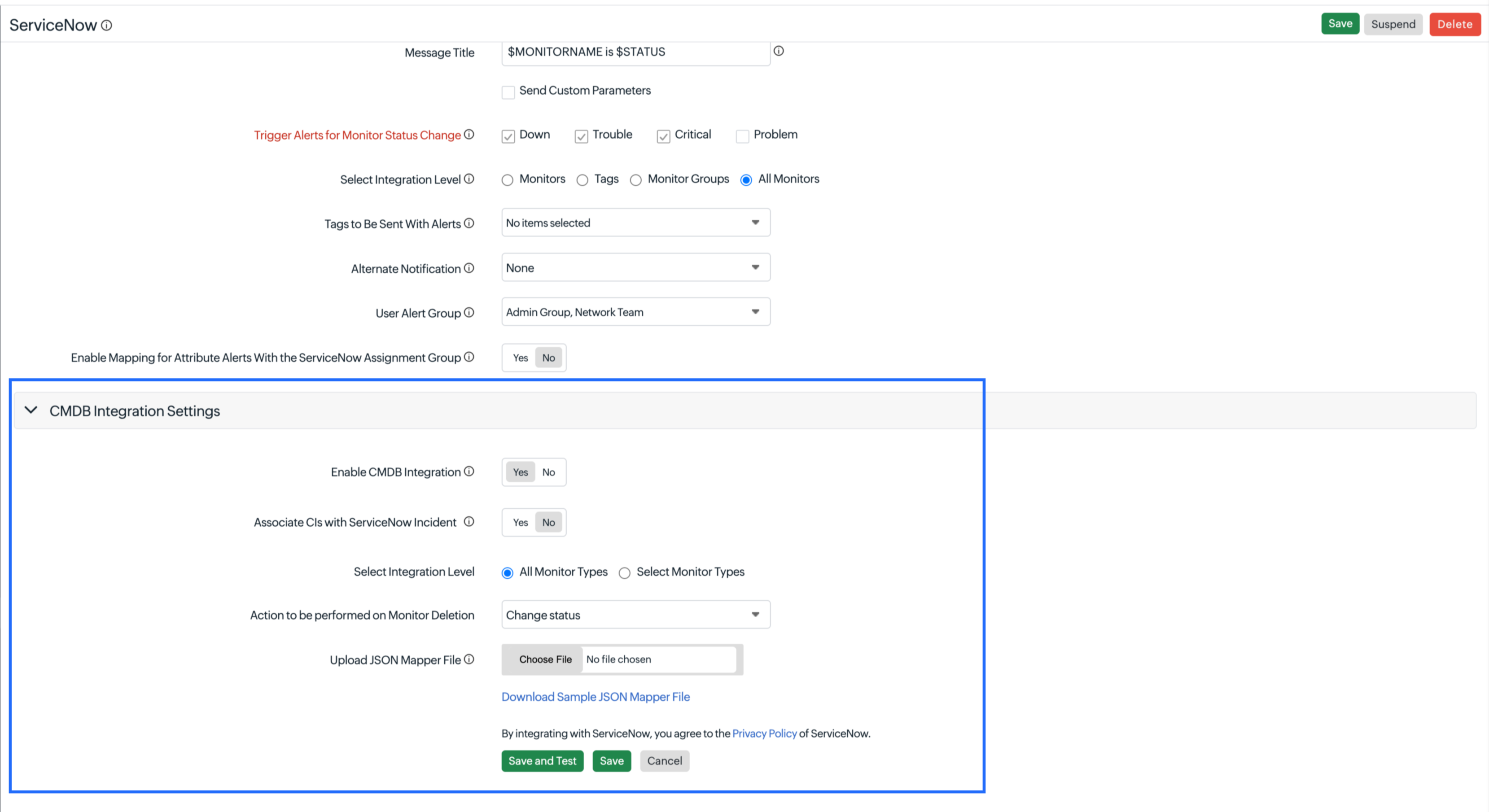Uncheck the Critical status checkbox

pyautogui.click(x=664, y=136)
